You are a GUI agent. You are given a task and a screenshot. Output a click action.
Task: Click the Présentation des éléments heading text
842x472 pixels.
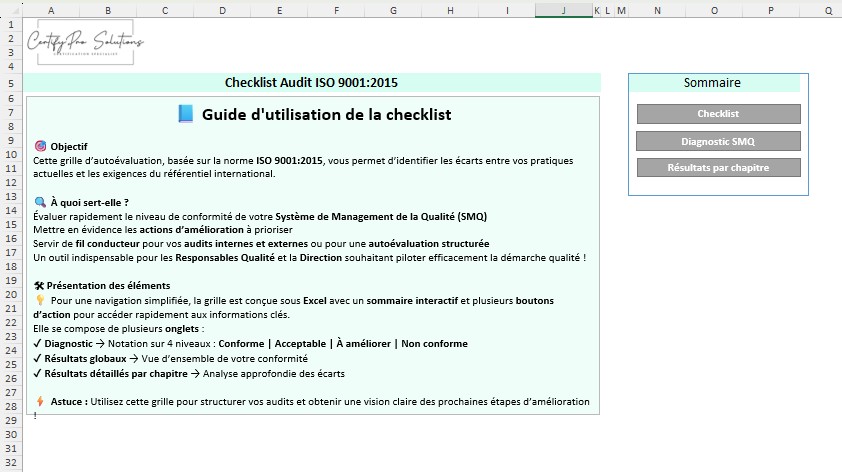[108, 286]
